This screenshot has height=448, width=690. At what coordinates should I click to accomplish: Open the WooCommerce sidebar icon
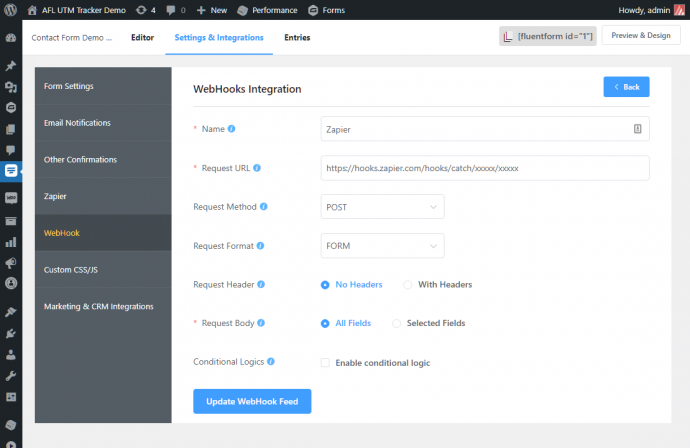(11, 198)
